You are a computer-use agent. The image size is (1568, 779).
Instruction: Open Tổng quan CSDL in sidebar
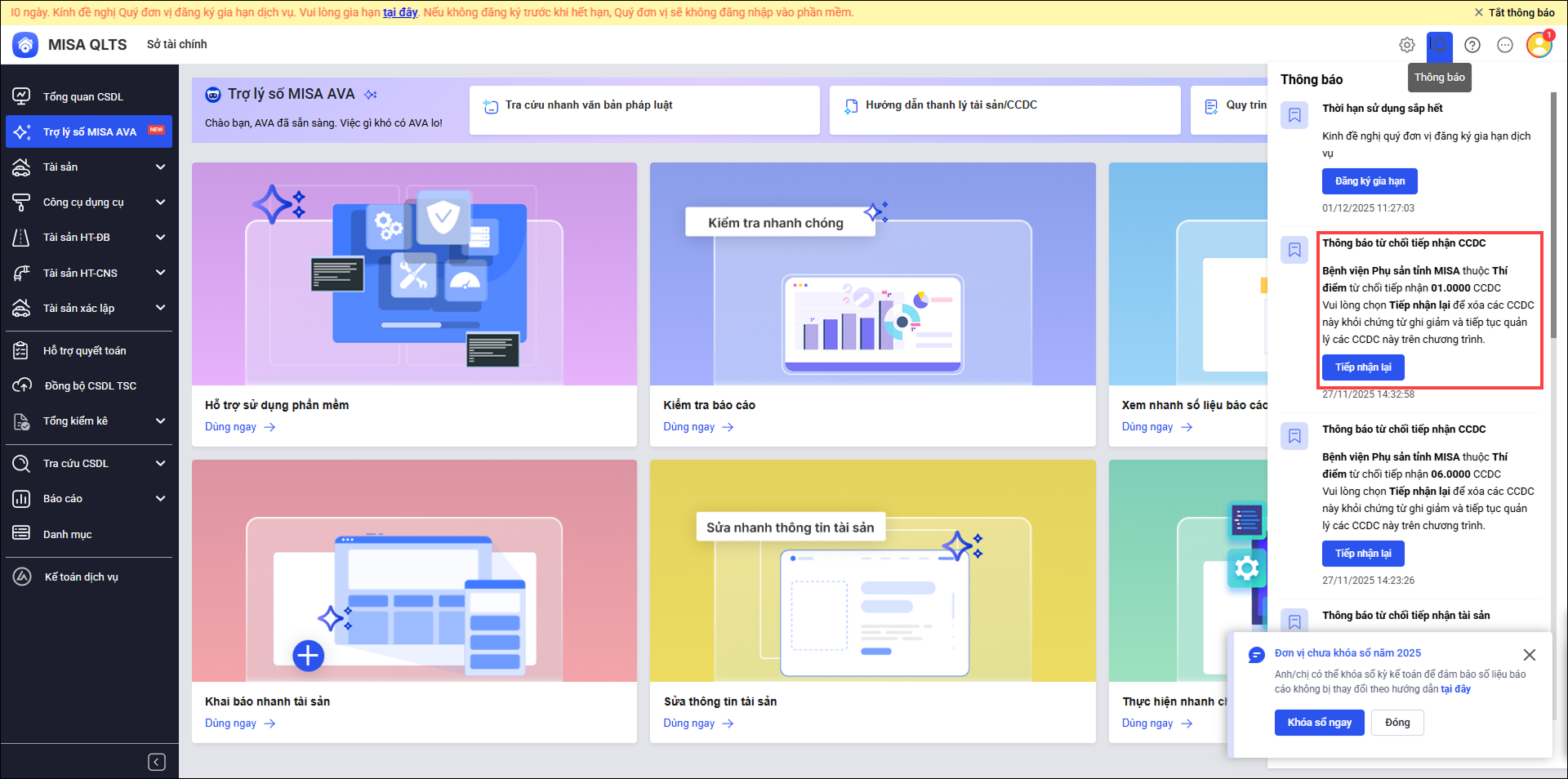pyautogui.click(x=82, y=96)
